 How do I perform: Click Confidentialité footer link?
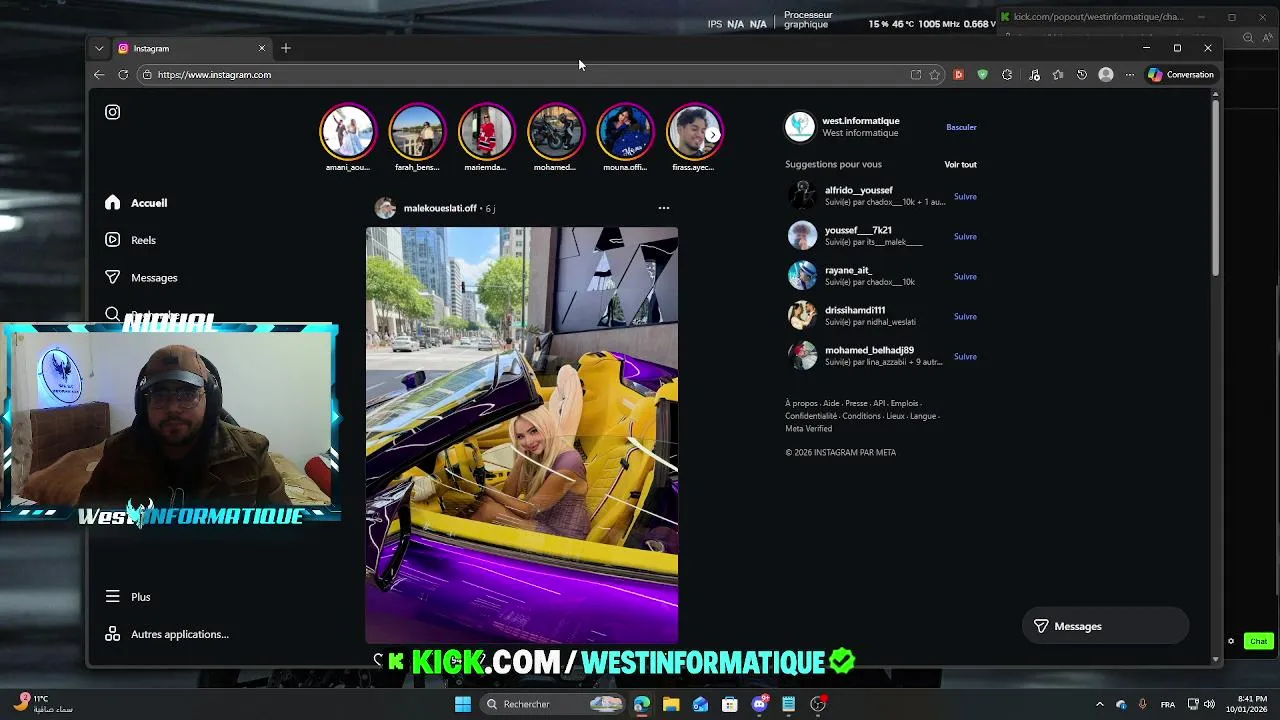[x=811, y=416]
